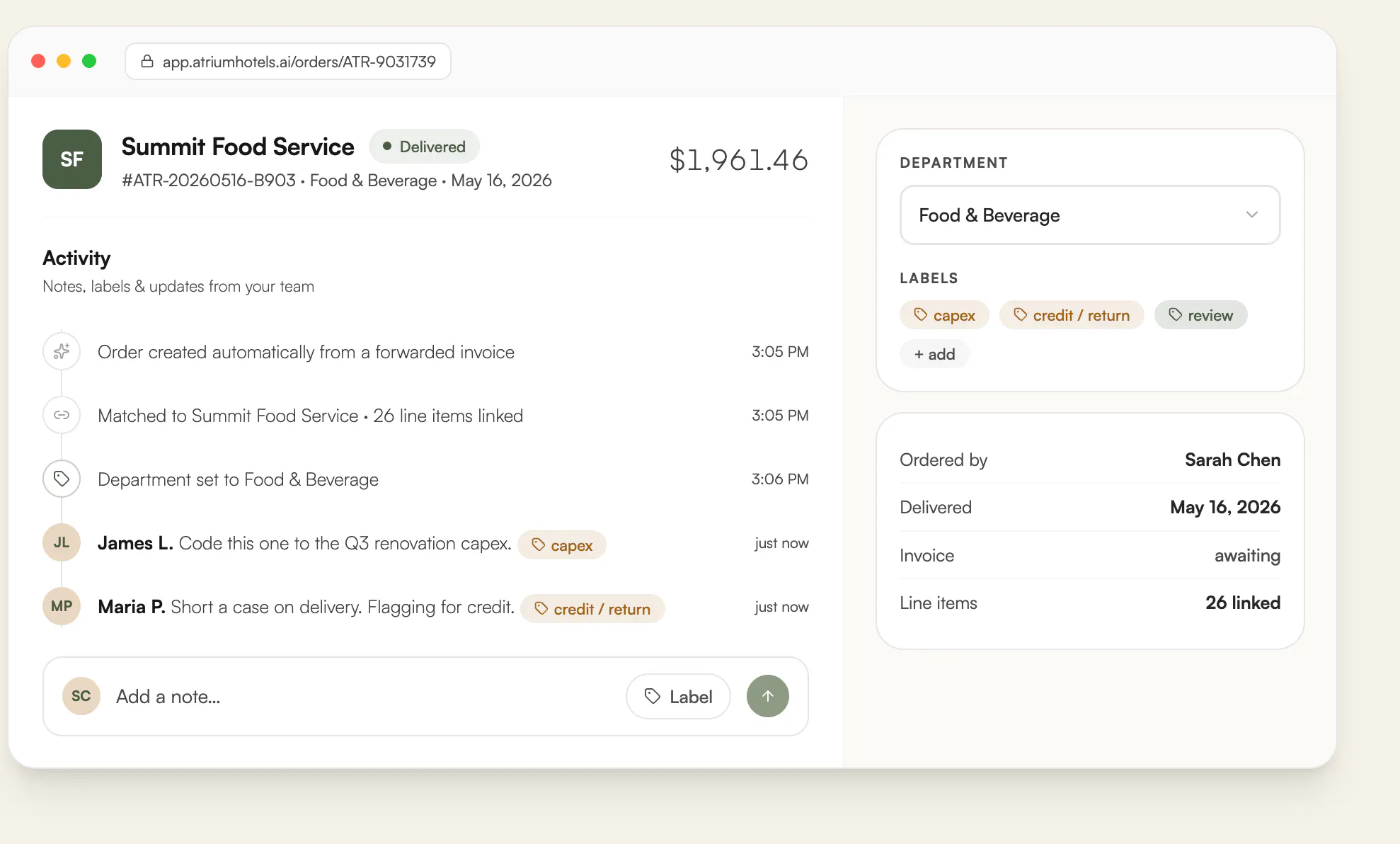Screen dimensions: 1400x844
Task: Click Ordered by value Sarah Chen
Action: tap(1232, 460)
